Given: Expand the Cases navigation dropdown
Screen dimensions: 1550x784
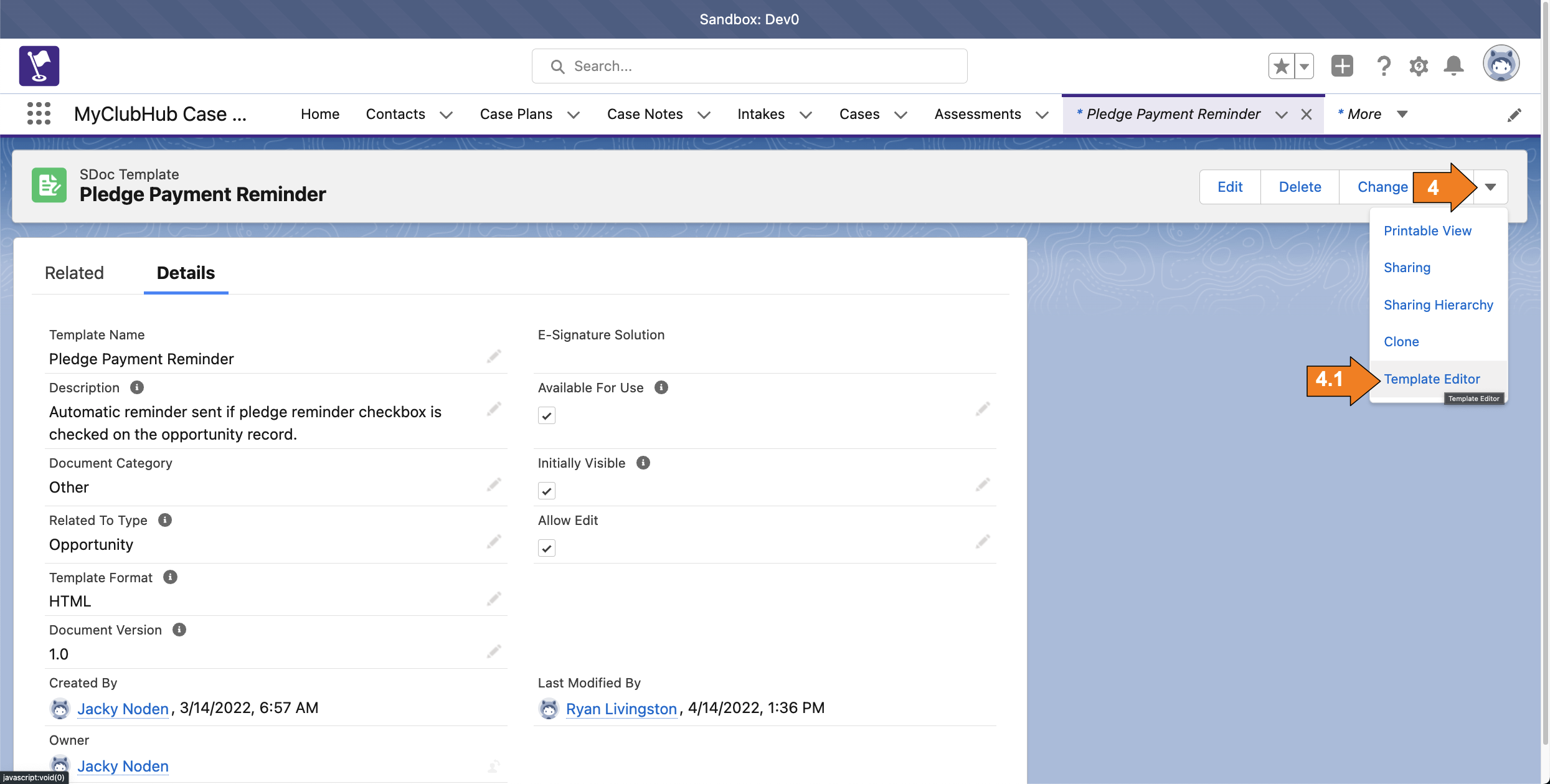Looking at the screenshot, I should click(900, 115).
